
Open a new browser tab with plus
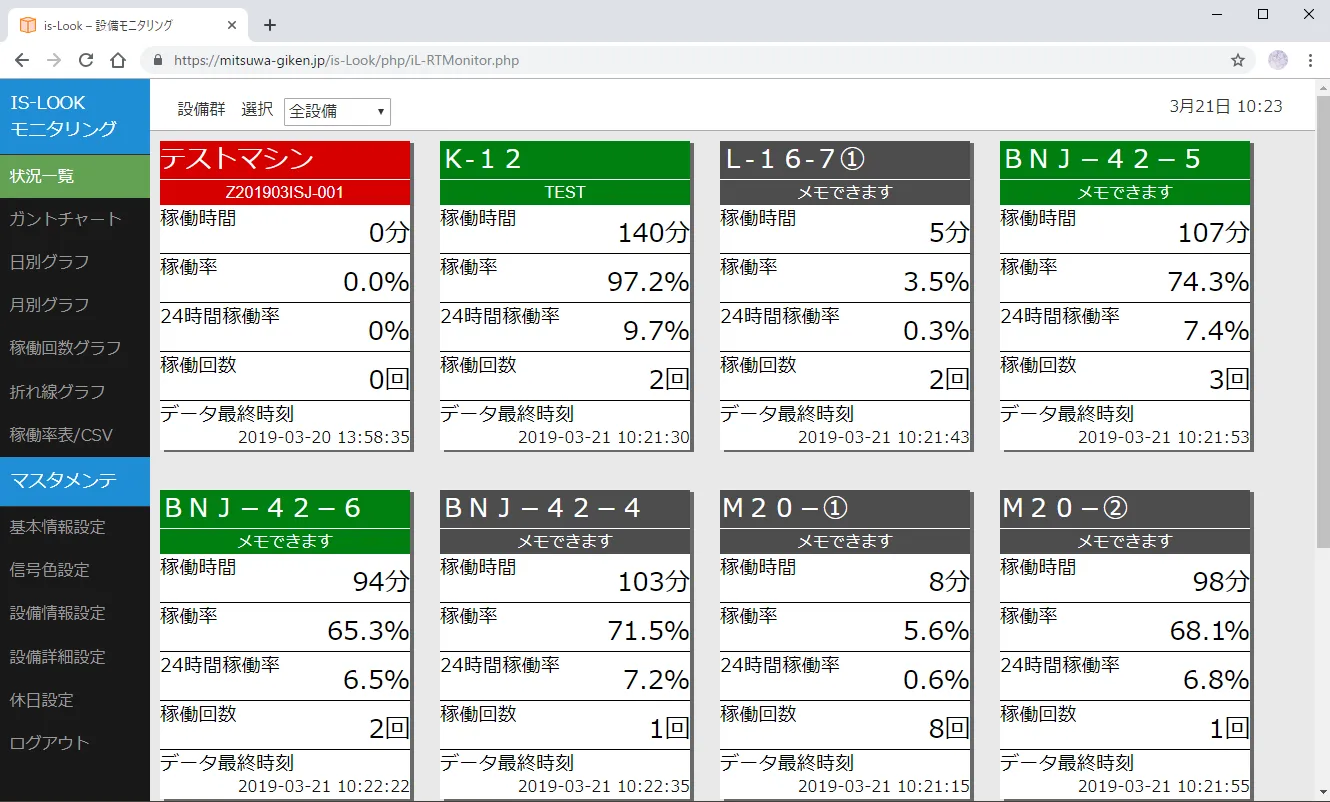269,25
